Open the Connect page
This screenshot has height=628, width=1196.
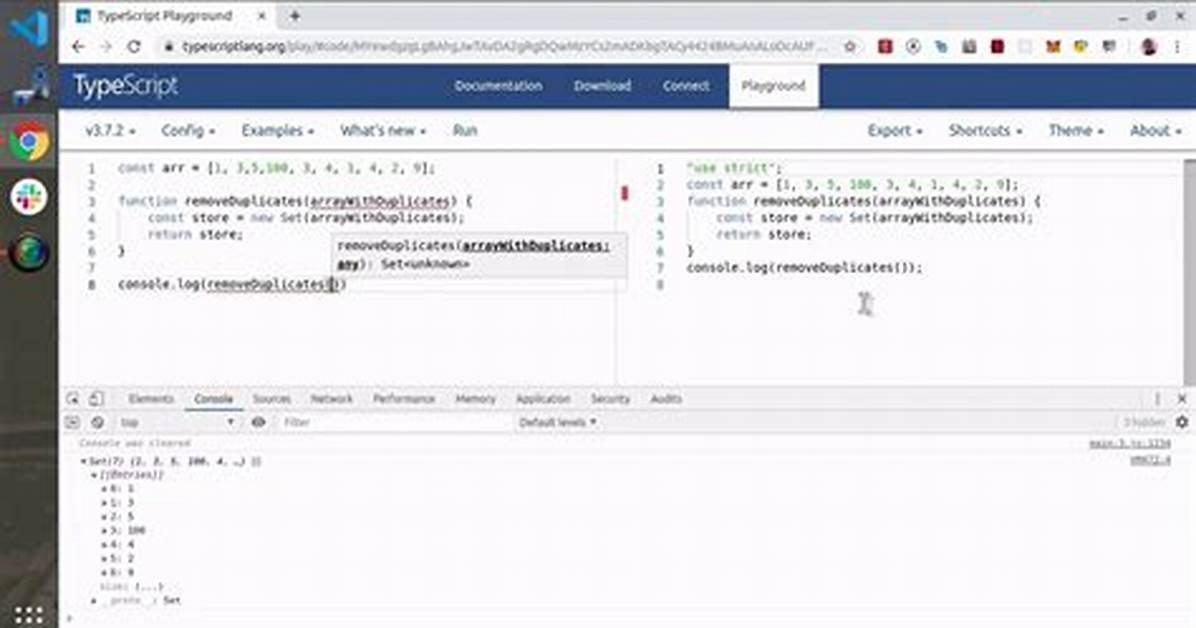pos(686,85)
